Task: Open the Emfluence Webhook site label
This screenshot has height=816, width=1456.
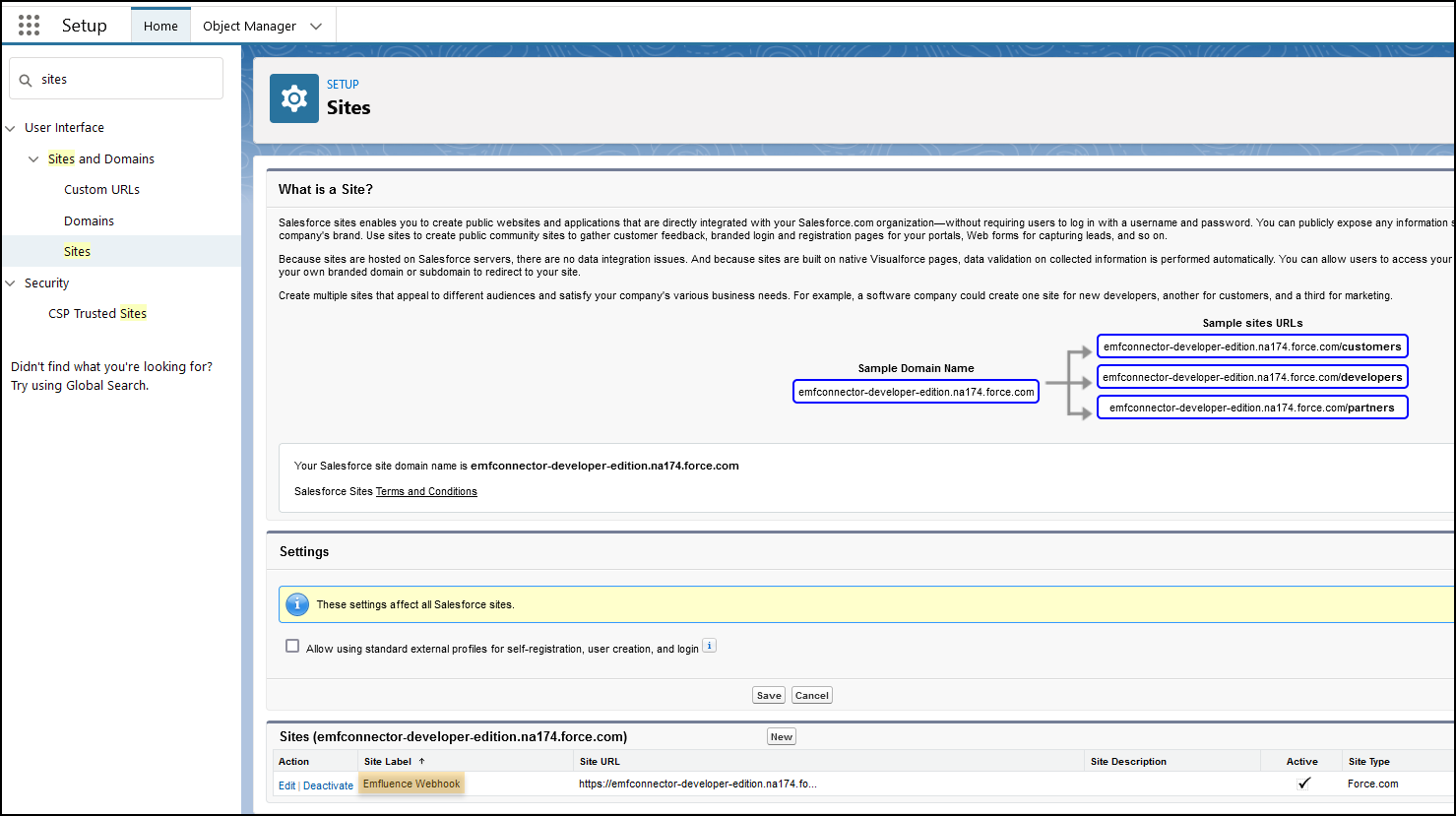Action: tap(411, 784)
